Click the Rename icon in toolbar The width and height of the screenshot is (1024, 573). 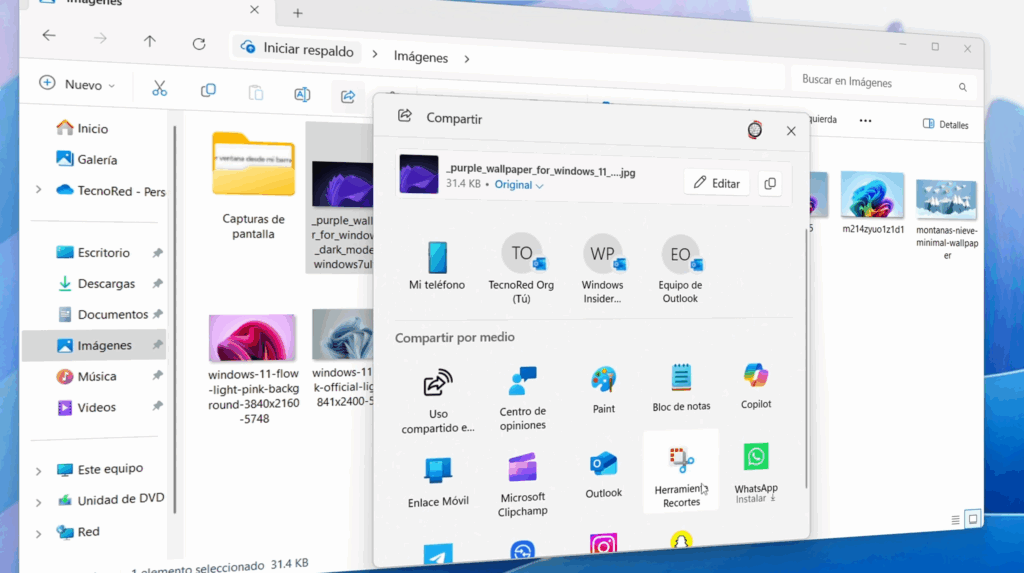click(302, 95)
